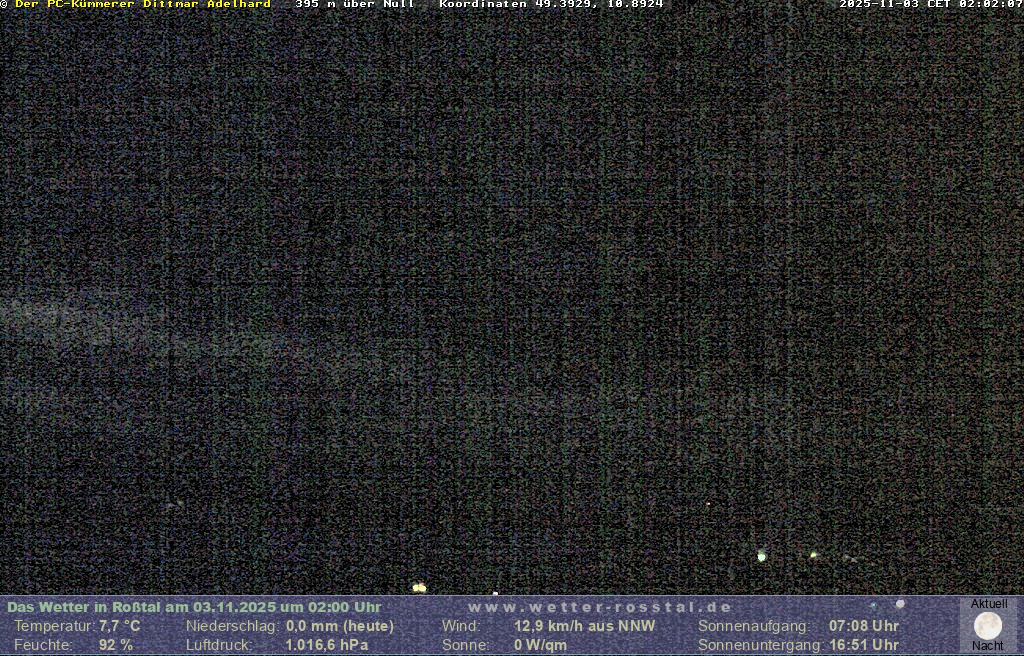Click the Der PC-Kümmerer Dittmar Adelhard credit
Image resolution: width=1024 pixels, height=656 pixels.
click(142, 5)
